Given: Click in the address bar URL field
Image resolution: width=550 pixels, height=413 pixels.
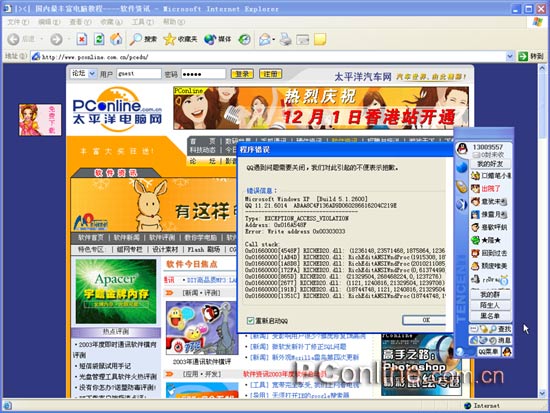Looking at the screenshot, I should tap(269, 56).
